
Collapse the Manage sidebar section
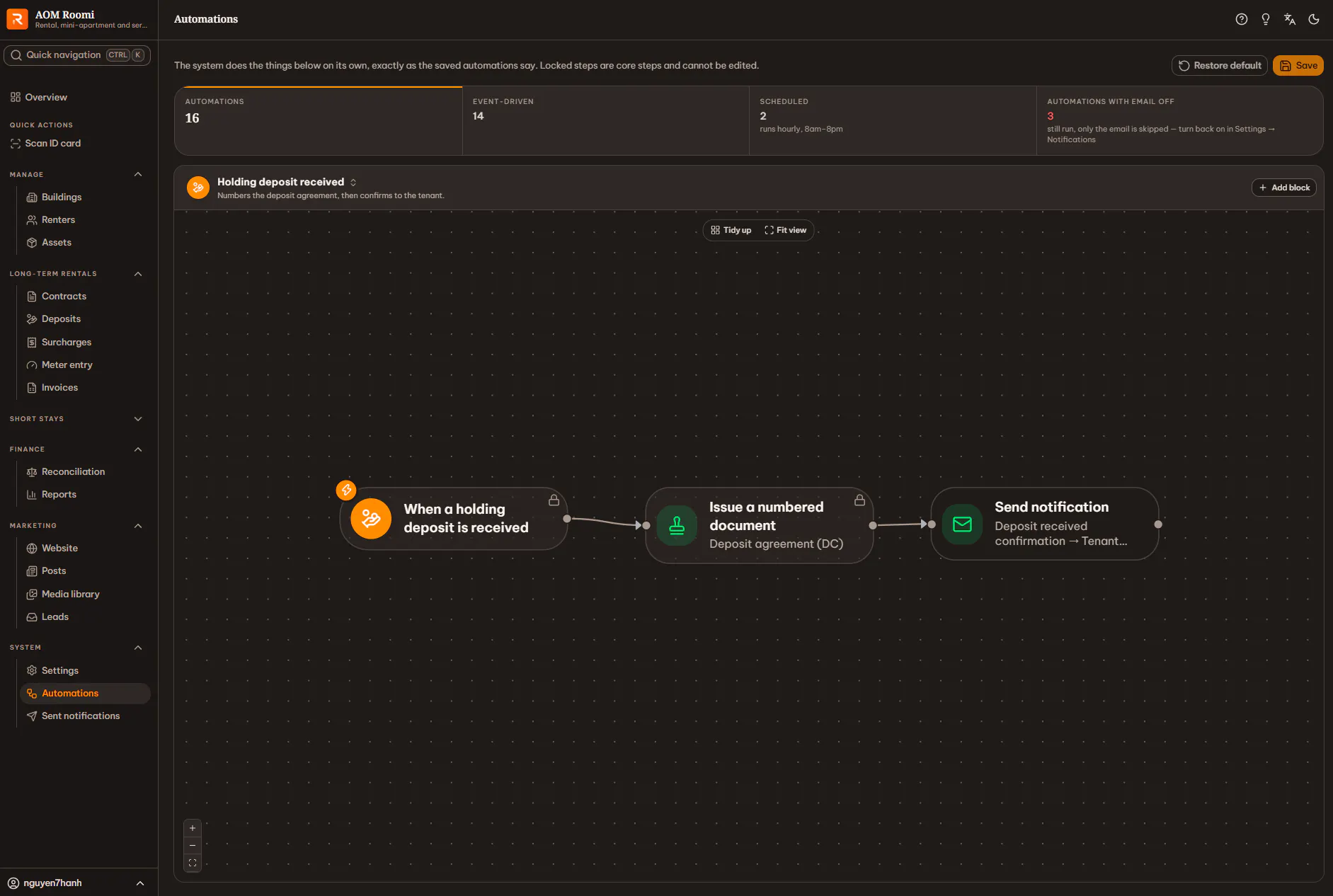coord(138,174)
